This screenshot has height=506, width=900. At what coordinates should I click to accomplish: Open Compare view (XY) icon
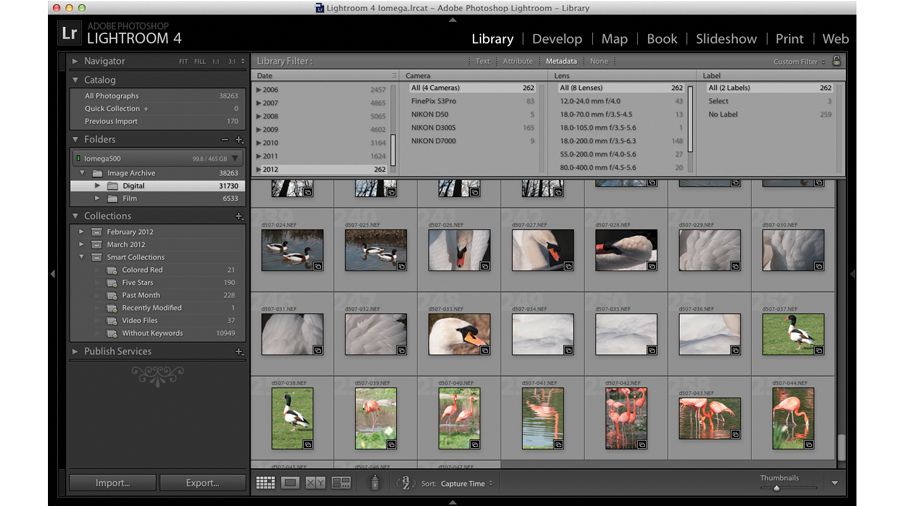click(x=315, y=483)
